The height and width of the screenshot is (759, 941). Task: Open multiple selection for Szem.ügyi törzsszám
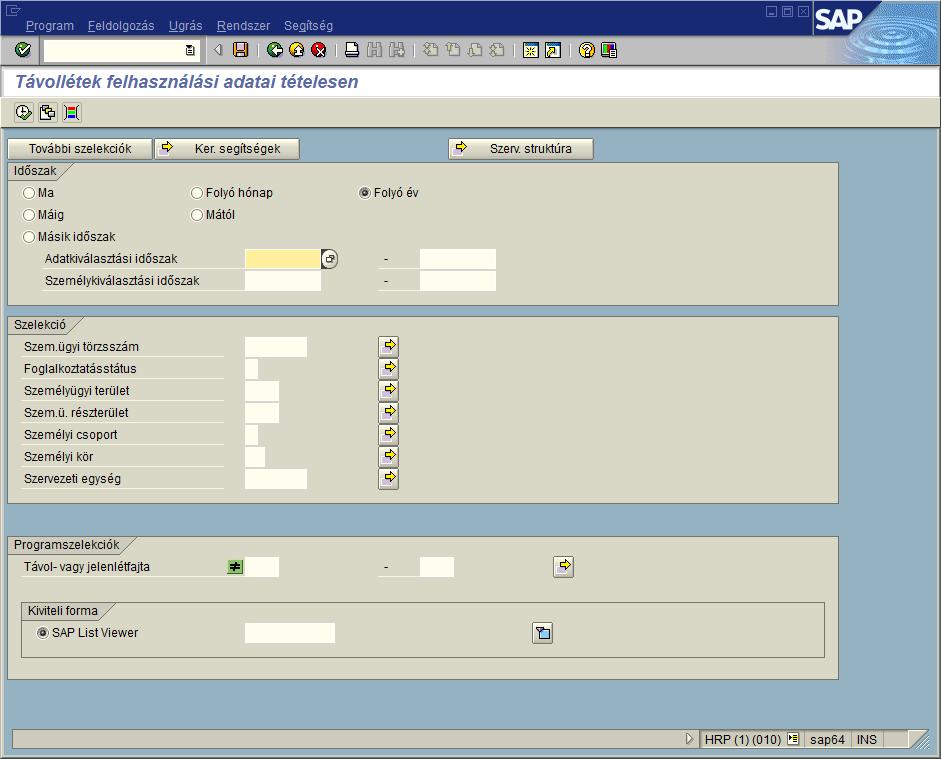[x=389, y=346]
